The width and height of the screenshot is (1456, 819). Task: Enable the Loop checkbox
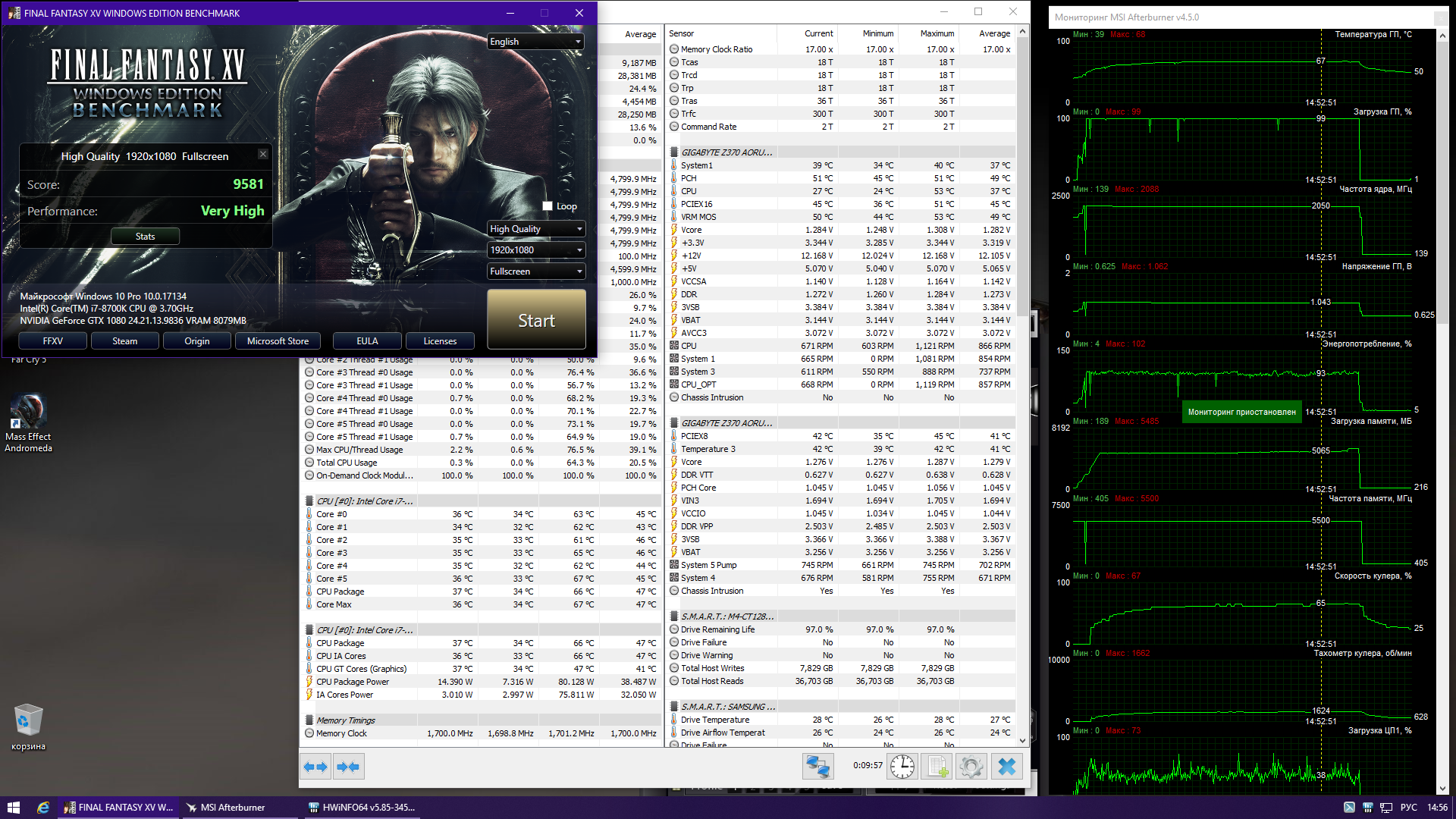(x=548, y=206)
